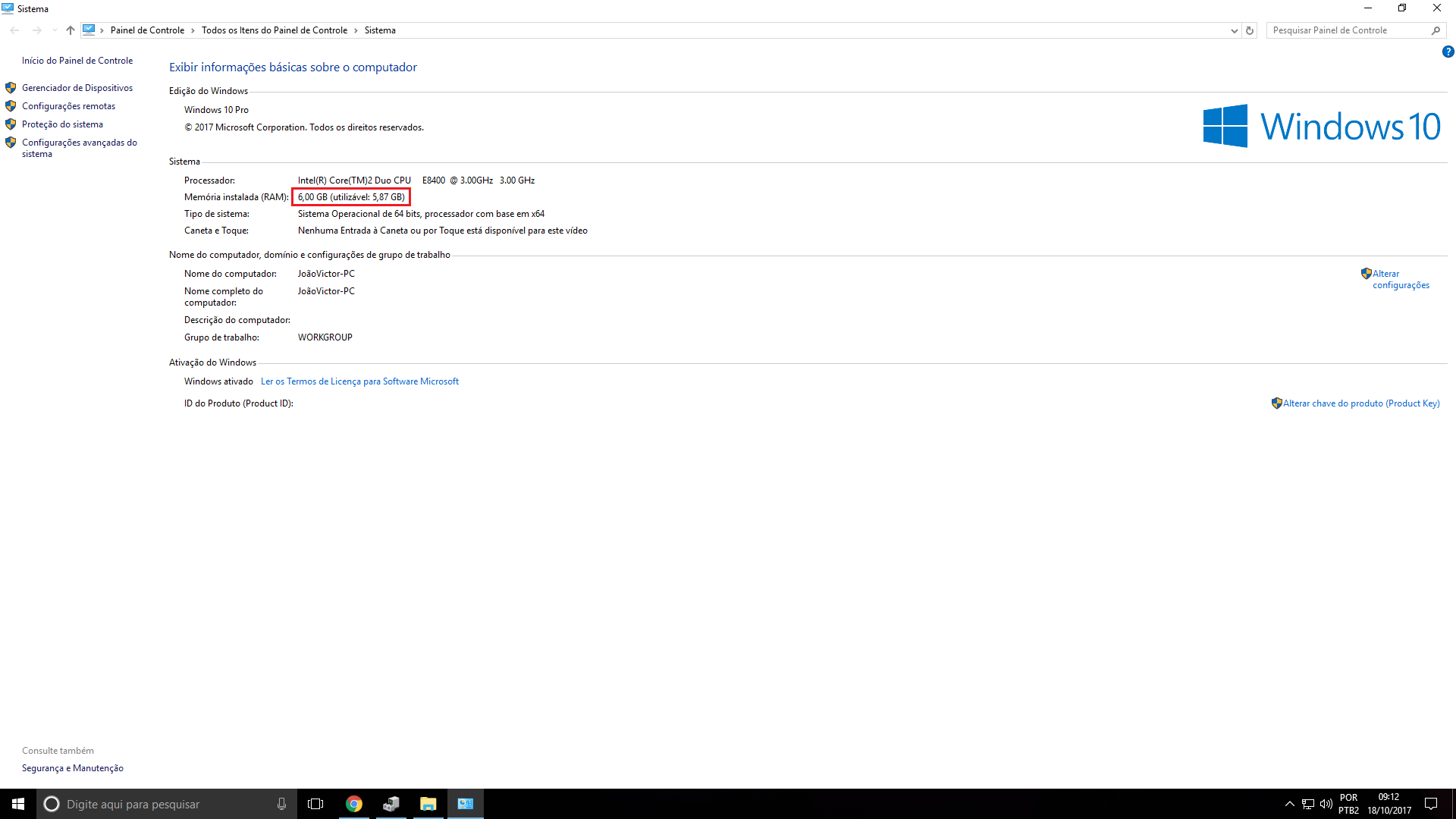Click shield icon beside Configurações remotas

(x=11, y=106)
